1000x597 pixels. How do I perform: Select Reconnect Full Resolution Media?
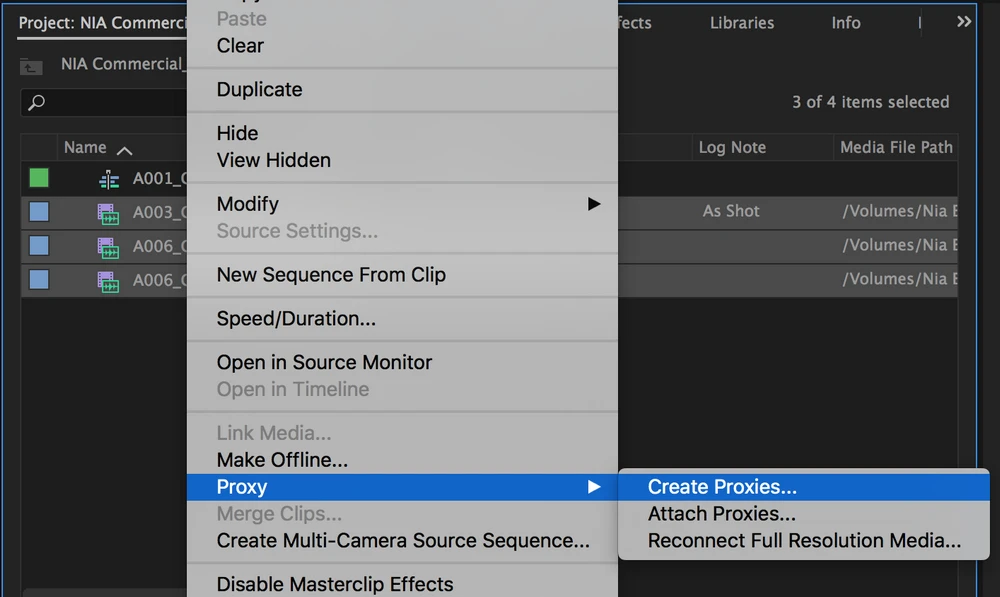tap(804, 541)
